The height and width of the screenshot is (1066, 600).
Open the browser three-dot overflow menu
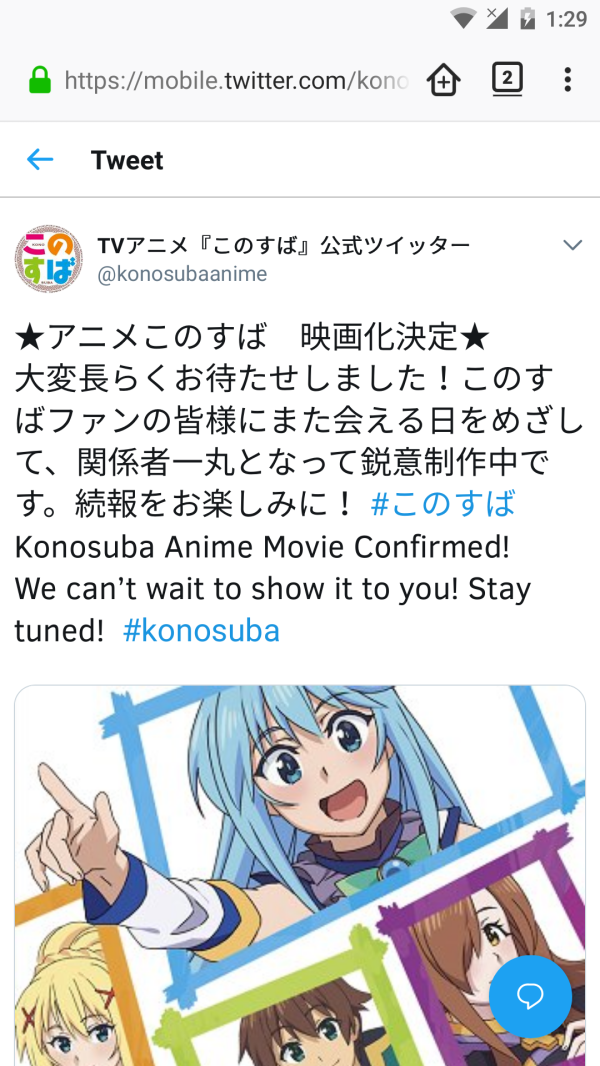pyautogui.click(x=567, y=80)
